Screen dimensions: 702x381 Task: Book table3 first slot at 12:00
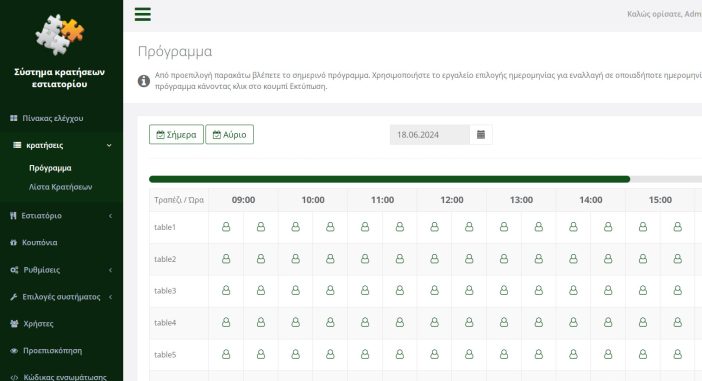pyautogui.click(x=434, y=291)
